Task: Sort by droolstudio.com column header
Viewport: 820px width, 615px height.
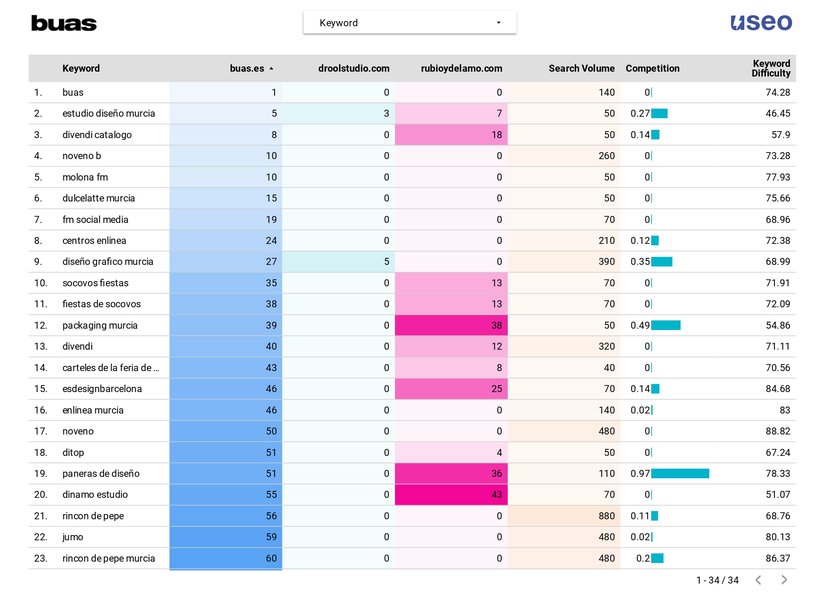Action: (x=354, y=69)
